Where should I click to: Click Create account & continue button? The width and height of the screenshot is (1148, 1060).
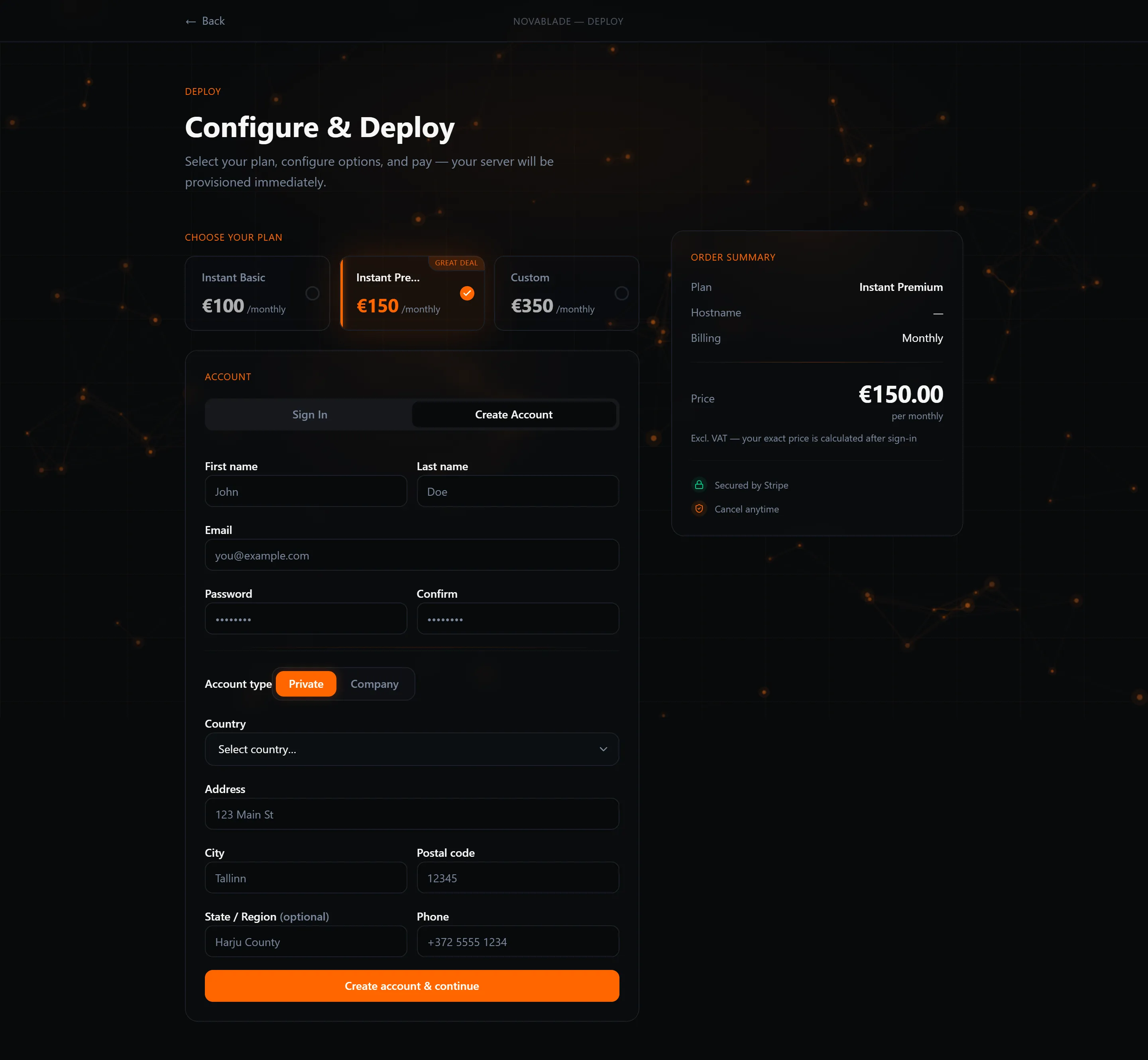click(412, 986)
